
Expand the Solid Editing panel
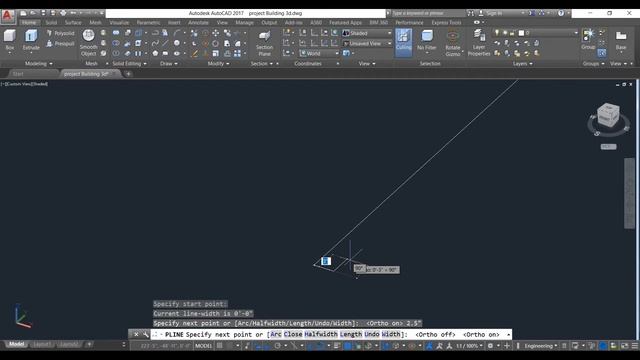tap(129, 64)
